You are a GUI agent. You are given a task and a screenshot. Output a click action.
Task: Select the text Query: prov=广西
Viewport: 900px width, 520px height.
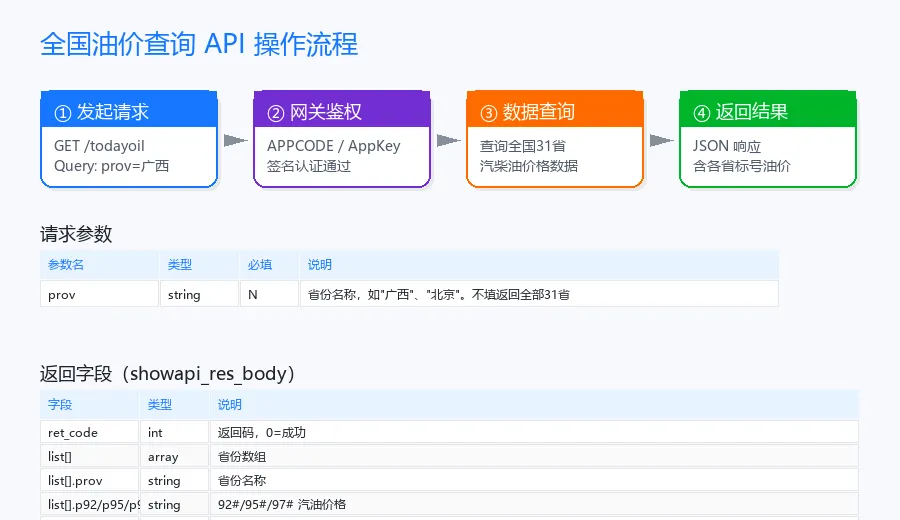pyautogui.click(x=111, y=166)
